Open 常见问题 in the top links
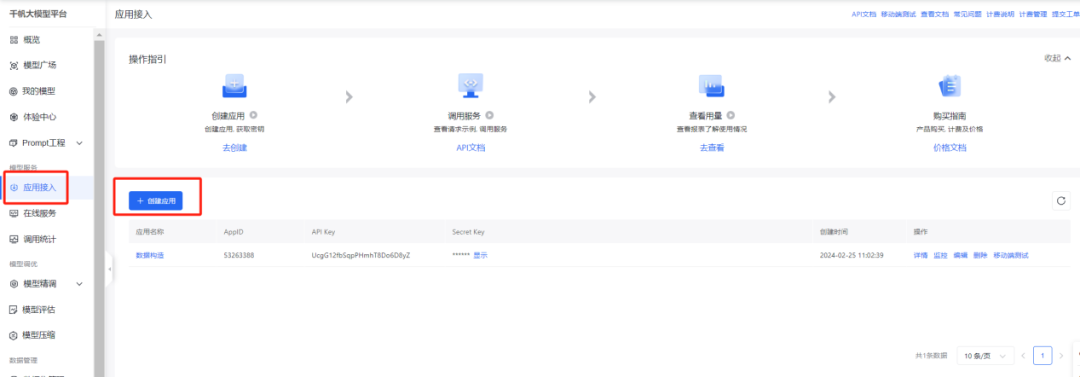 pos(967,14)
